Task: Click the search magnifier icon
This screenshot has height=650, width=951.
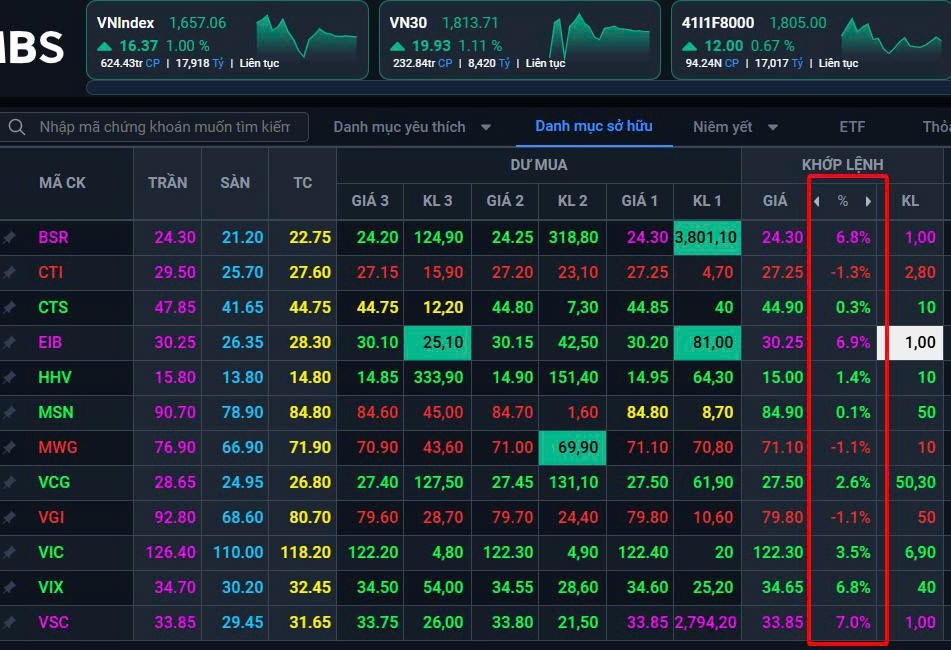Action: click(x=16, y=127)
